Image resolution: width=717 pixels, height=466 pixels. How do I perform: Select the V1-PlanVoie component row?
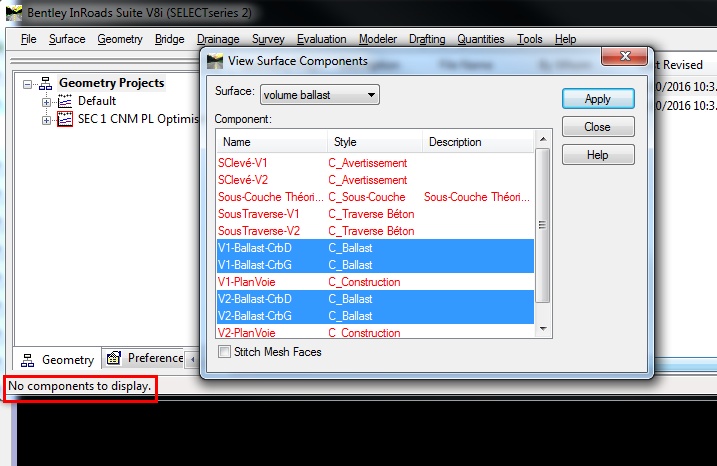click(375, 282)
